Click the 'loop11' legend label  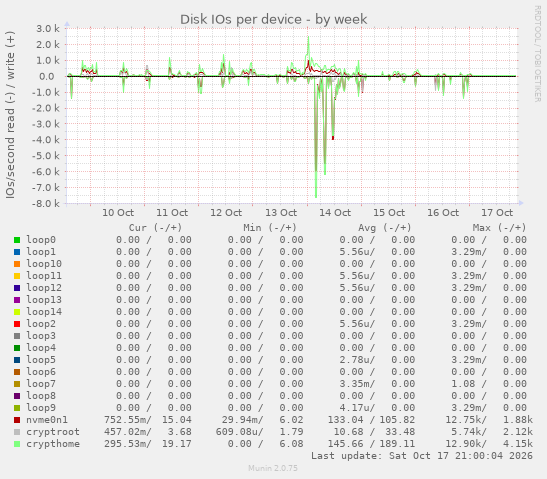(x=44, y=276)
